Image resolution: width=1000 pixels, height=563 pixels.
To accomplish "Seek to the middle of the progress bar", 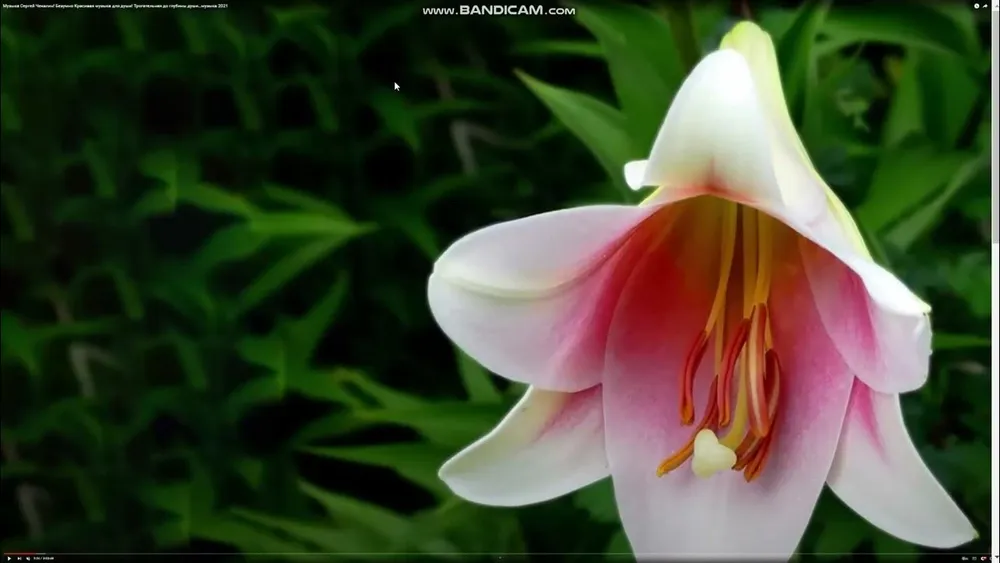I will pyautogui.click(x=498, y=553).
